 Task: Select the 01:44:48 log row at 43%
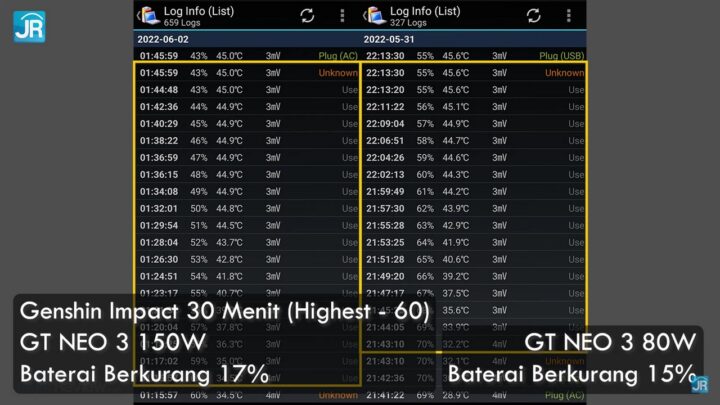246,89
